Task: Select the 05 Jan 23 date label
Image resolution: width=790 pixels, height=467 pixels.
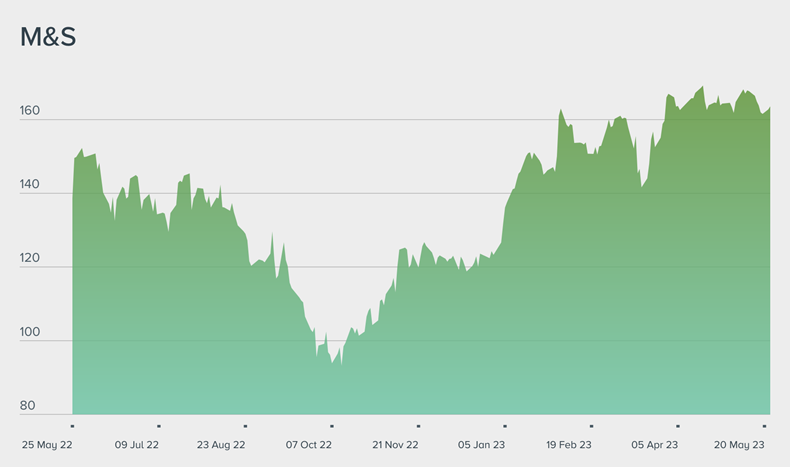Action: coord(482,444)
